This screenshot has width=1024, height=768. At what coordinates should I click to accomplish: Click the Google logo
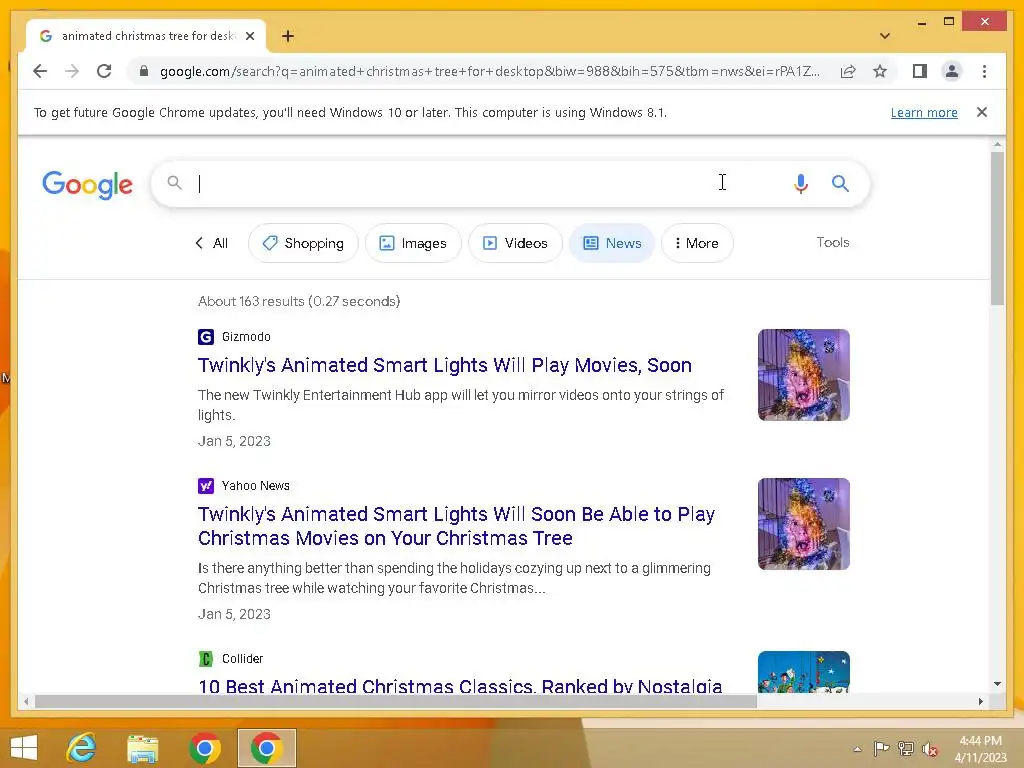pyautogui.click(x=88, y=185)
